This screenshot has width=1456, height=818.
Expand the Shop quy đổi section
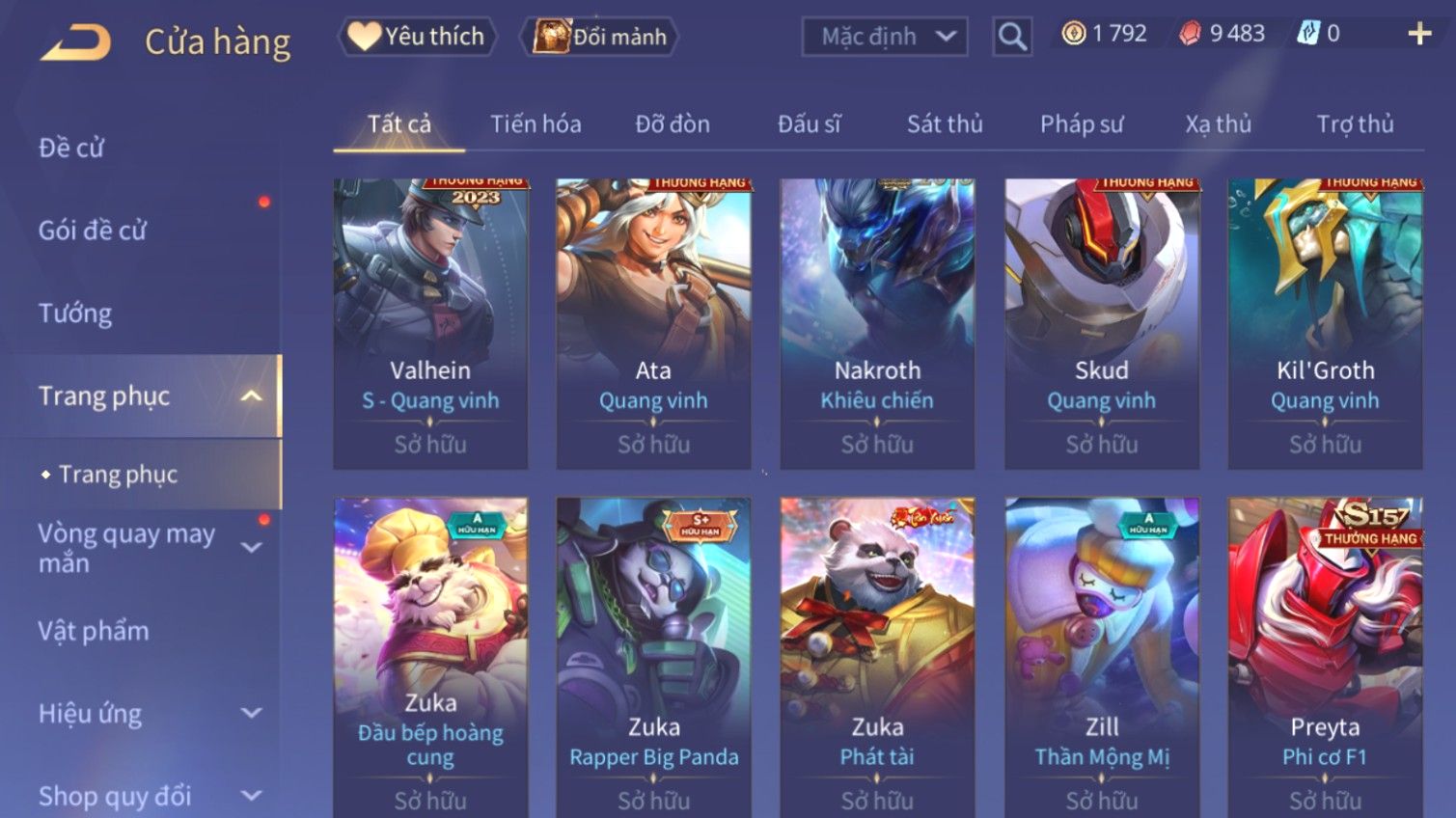(251, 796)
